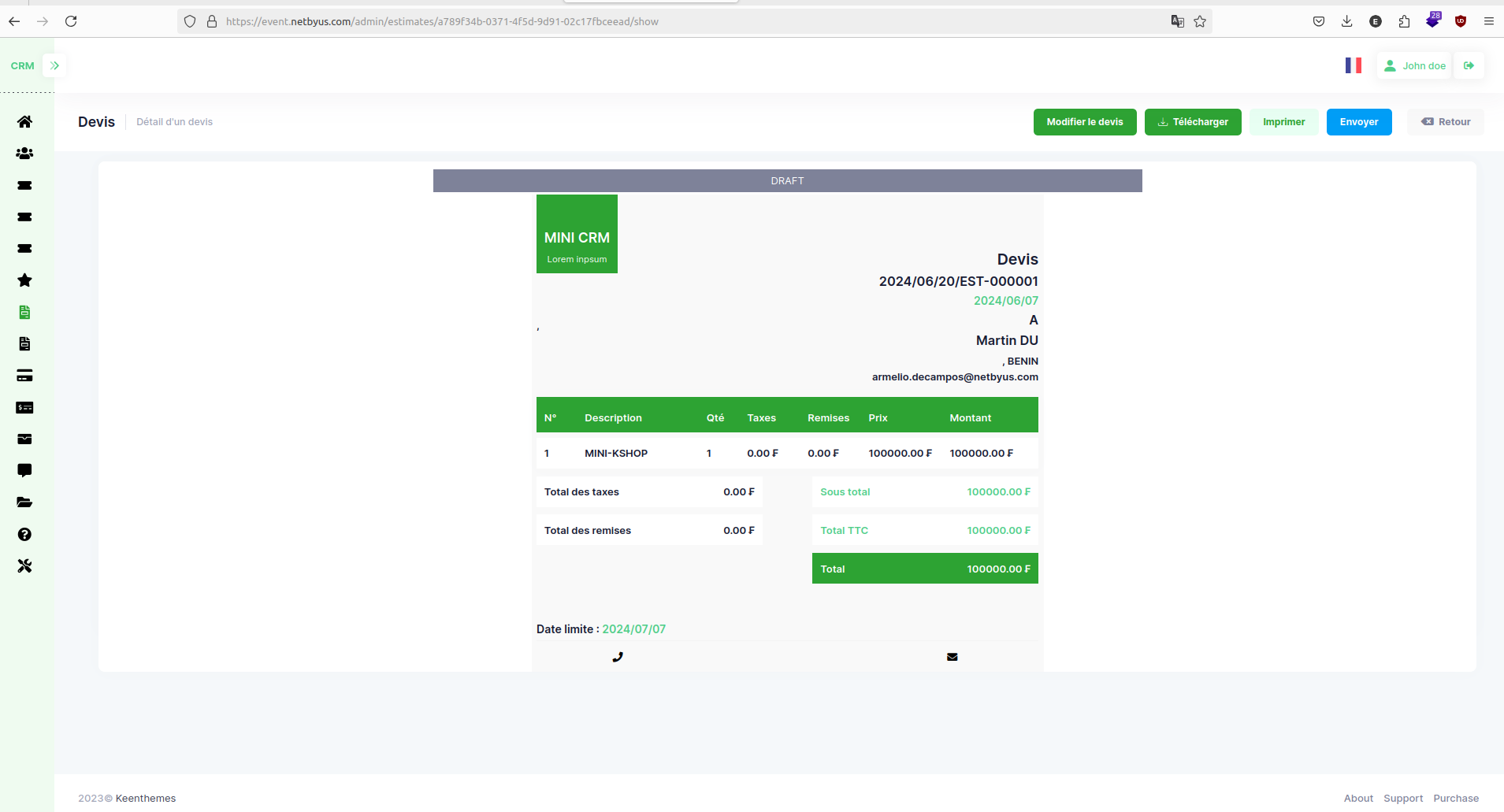Open the users group sidebar icon
1504x812 pixels.
24,154
